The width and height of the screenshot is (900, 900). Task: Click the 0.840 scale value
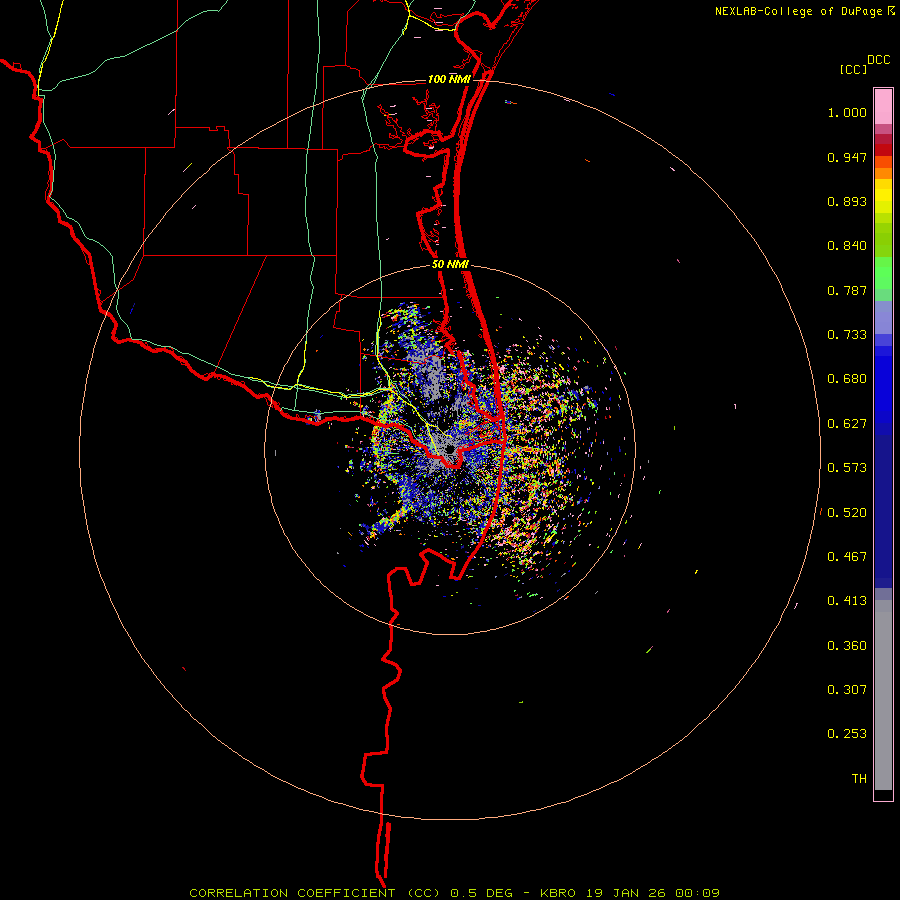pyautogui.click(x=847, y=246)
